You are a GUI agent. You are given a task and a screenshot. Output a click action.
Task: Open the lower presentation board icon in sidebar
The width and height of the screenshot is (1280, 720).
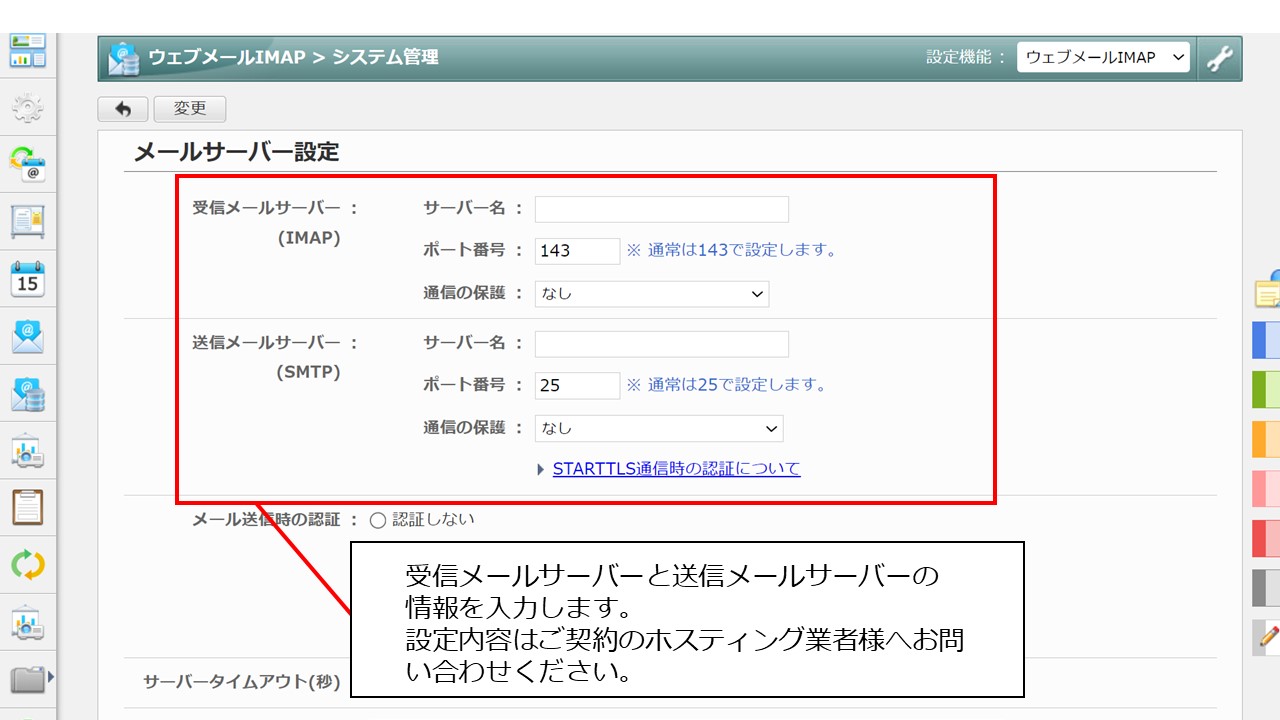28,623
